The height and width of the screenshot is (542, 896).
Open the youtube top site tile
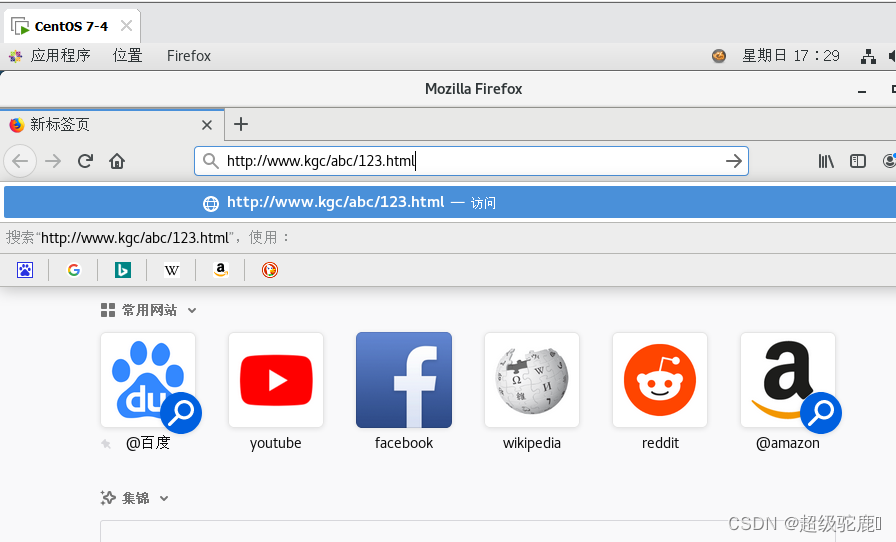[x=276, y=380]
